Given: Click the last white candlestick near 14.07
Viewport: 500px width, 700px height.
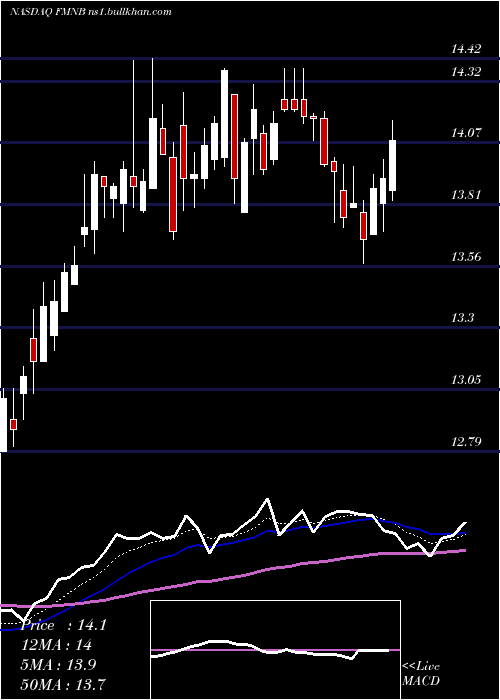Looking at the screenshot, I should [393, 165].
